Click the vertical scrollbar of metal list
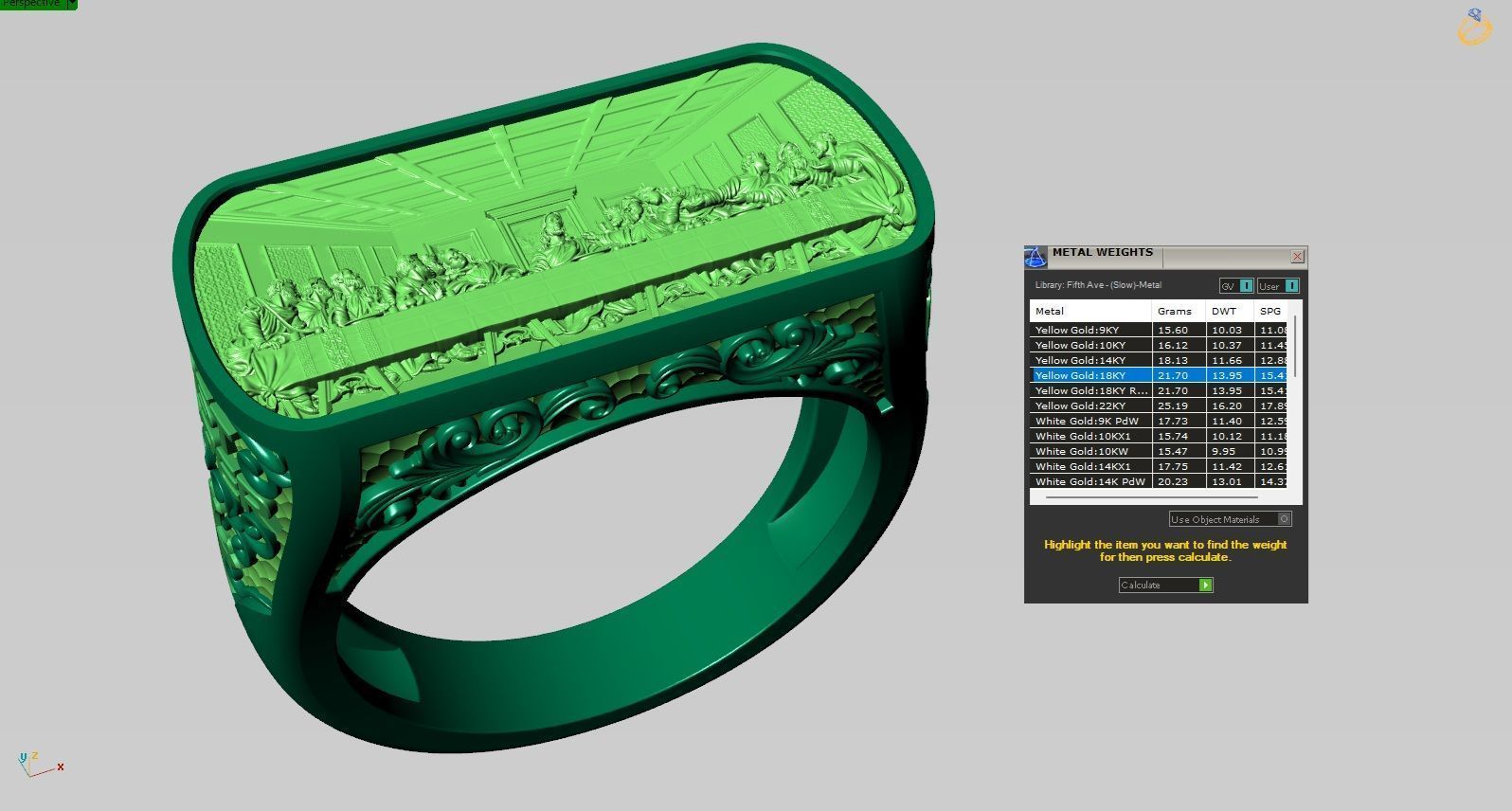 (x=1295, y=346)
